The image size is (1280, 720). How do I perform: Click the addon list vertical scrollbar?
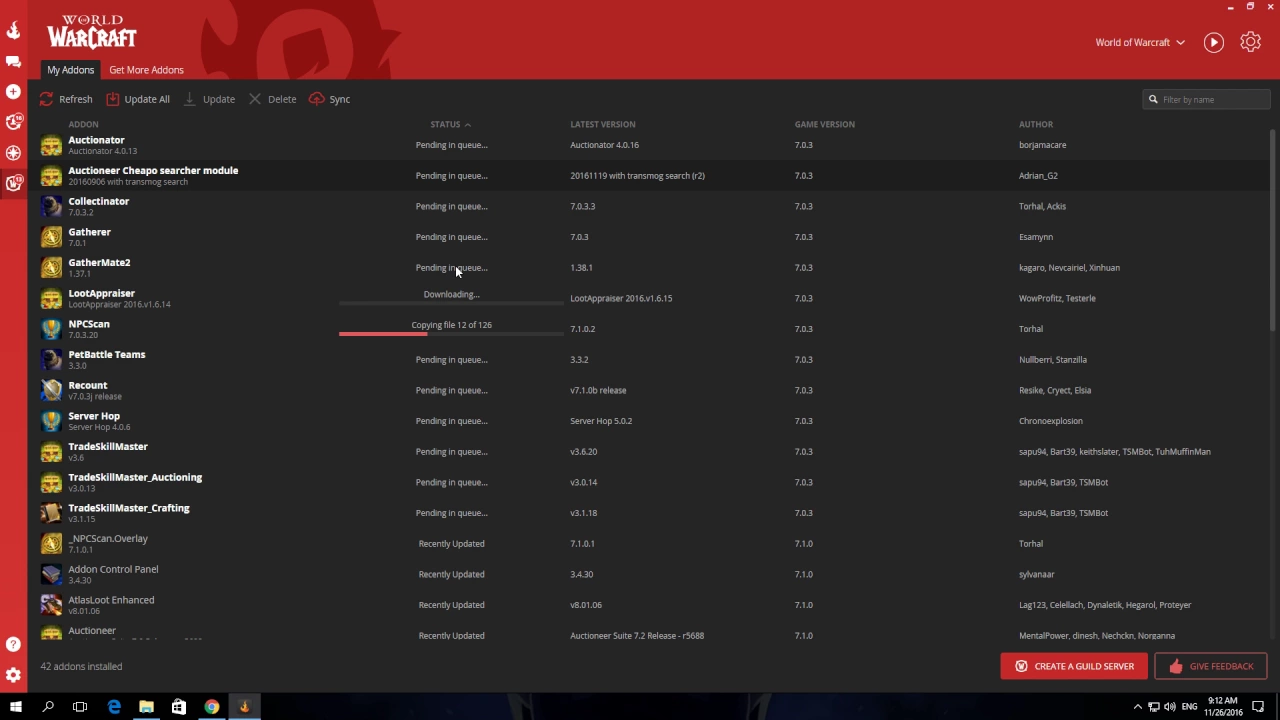click(1273, 230)
